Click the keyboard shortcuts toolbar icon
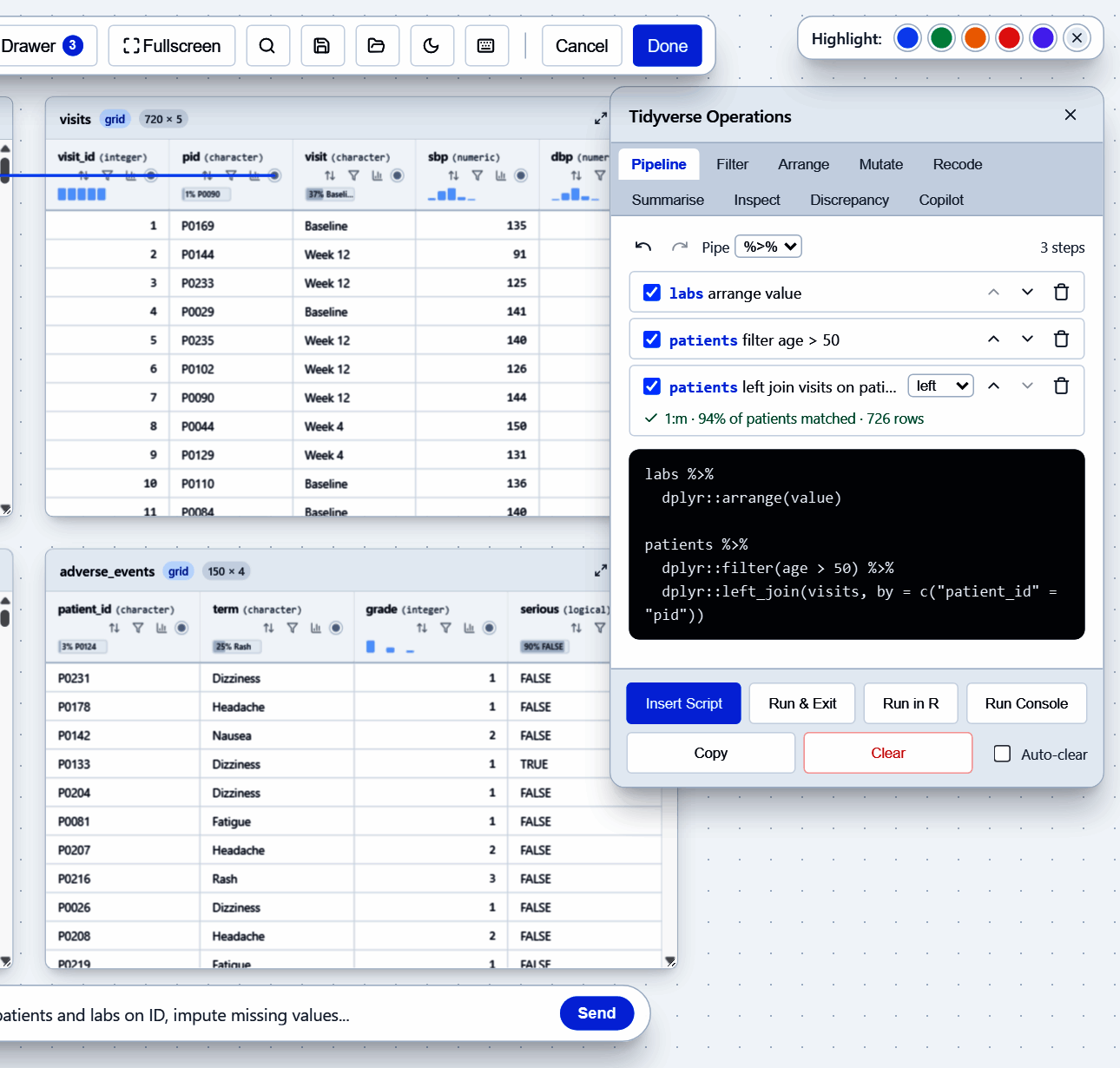 point(486,46)
